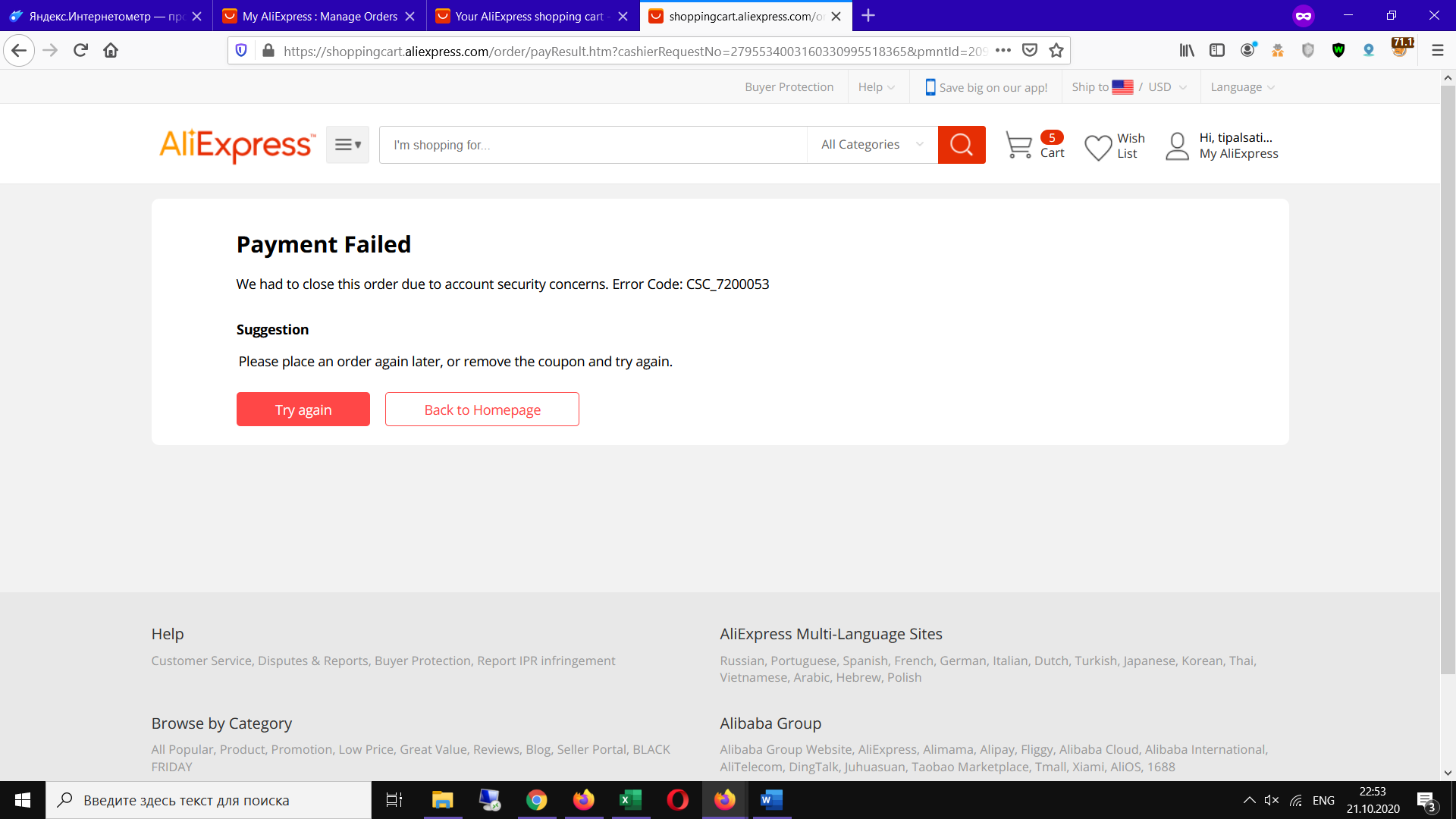The width and height of the screenshot is (1456, 819).
Task: Reload the current page
Action: coord(81,51)
